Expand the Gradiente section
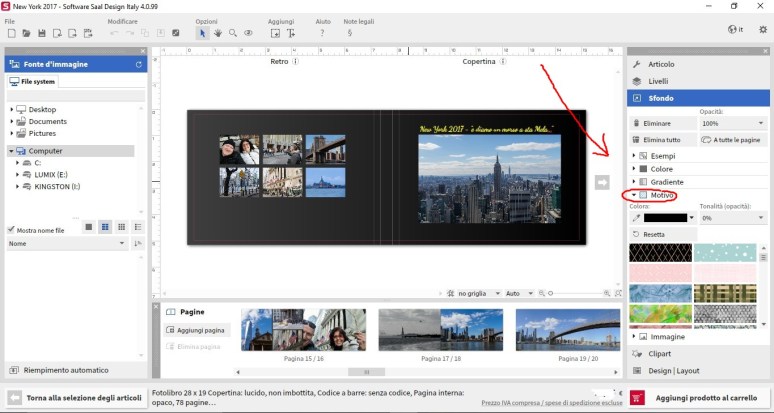This screenshot has width=774, height=413. 634,182
